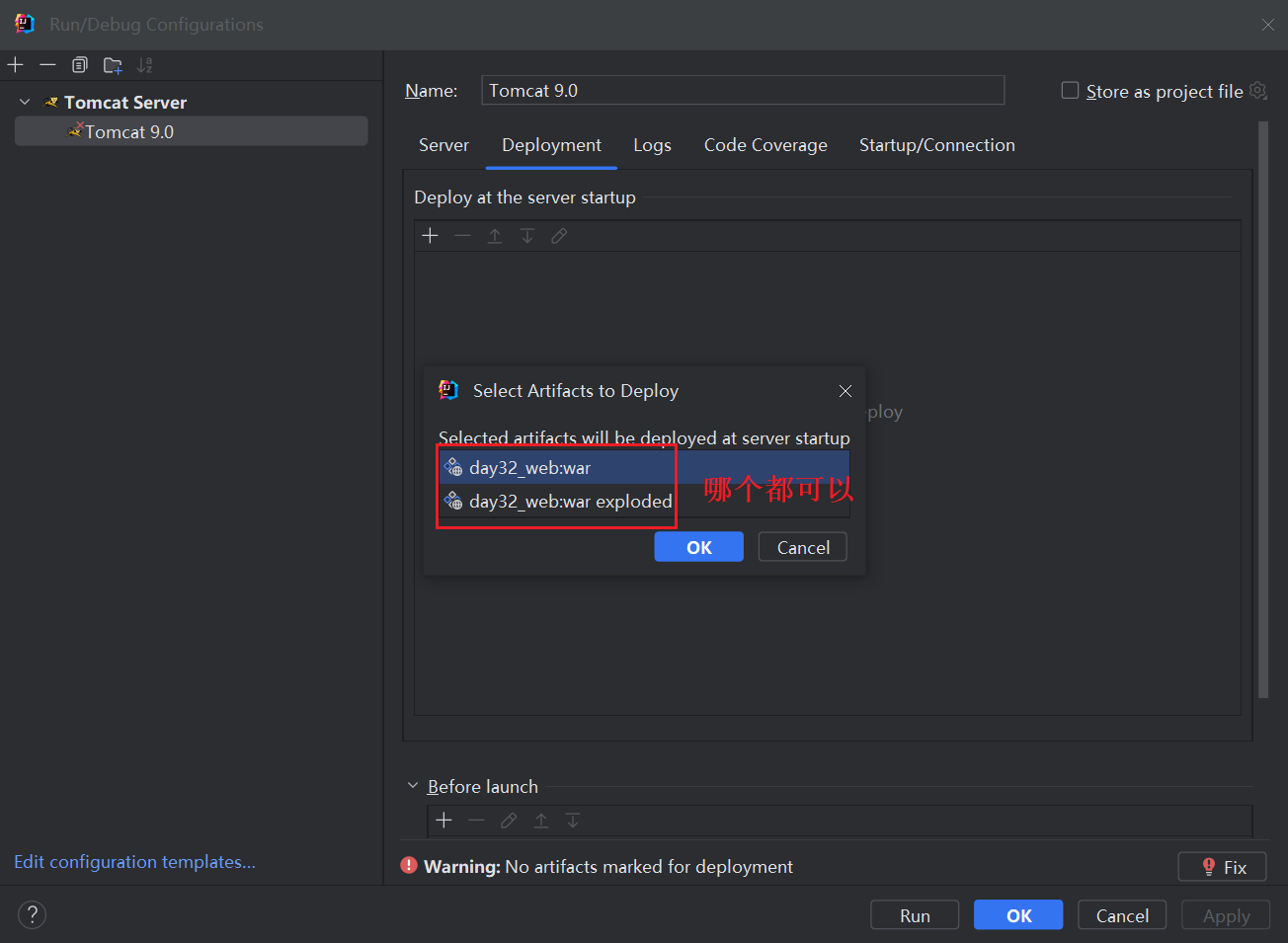Image resolution: width=1288 pixels, height=943 pixels.
Task: Open Store as project file settings gear
Action: tap(1258, 91)
